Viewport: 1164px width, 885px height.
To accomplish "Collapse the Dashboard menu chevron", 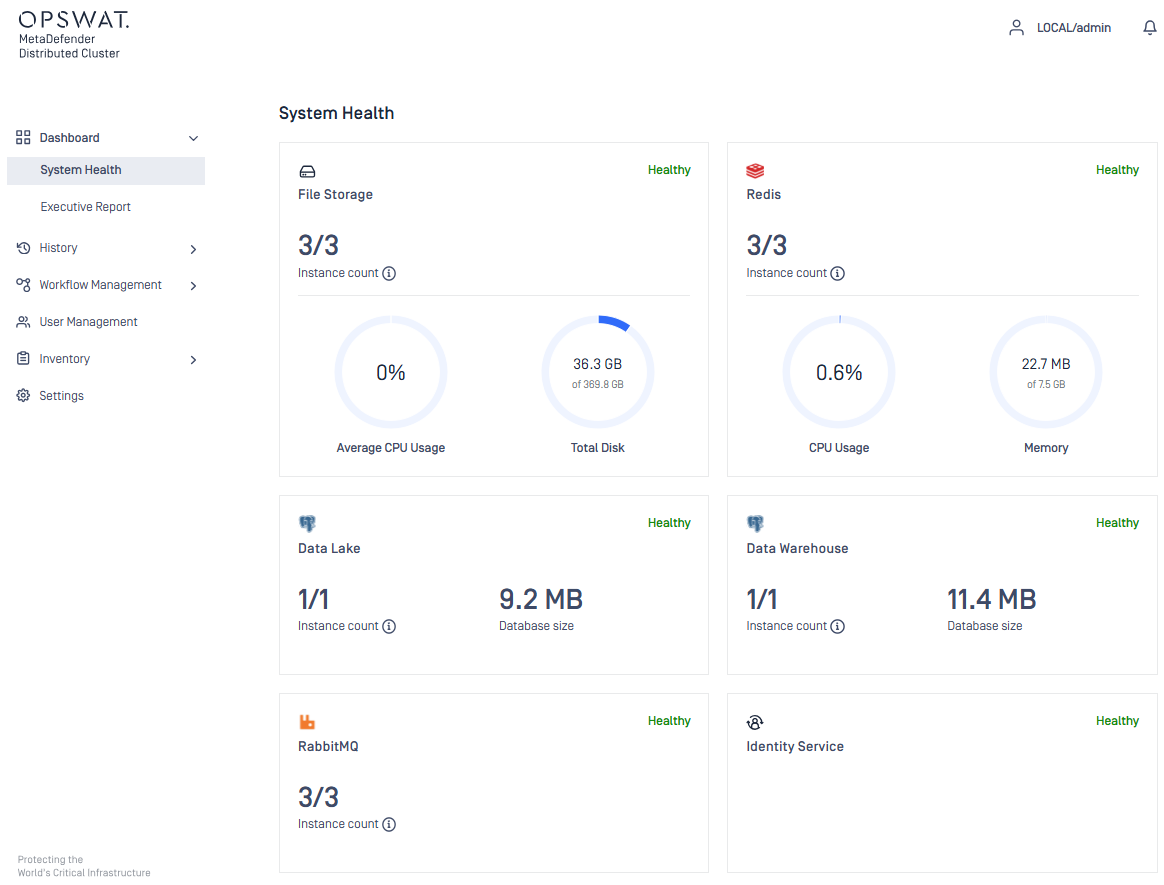I will coord(194,138).
